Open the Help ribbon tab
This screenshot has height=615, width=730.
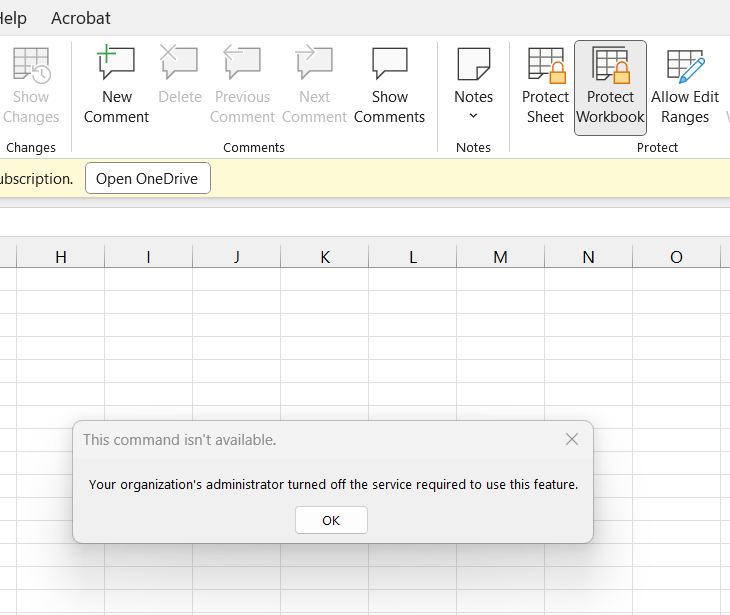[x=13, y=18]
